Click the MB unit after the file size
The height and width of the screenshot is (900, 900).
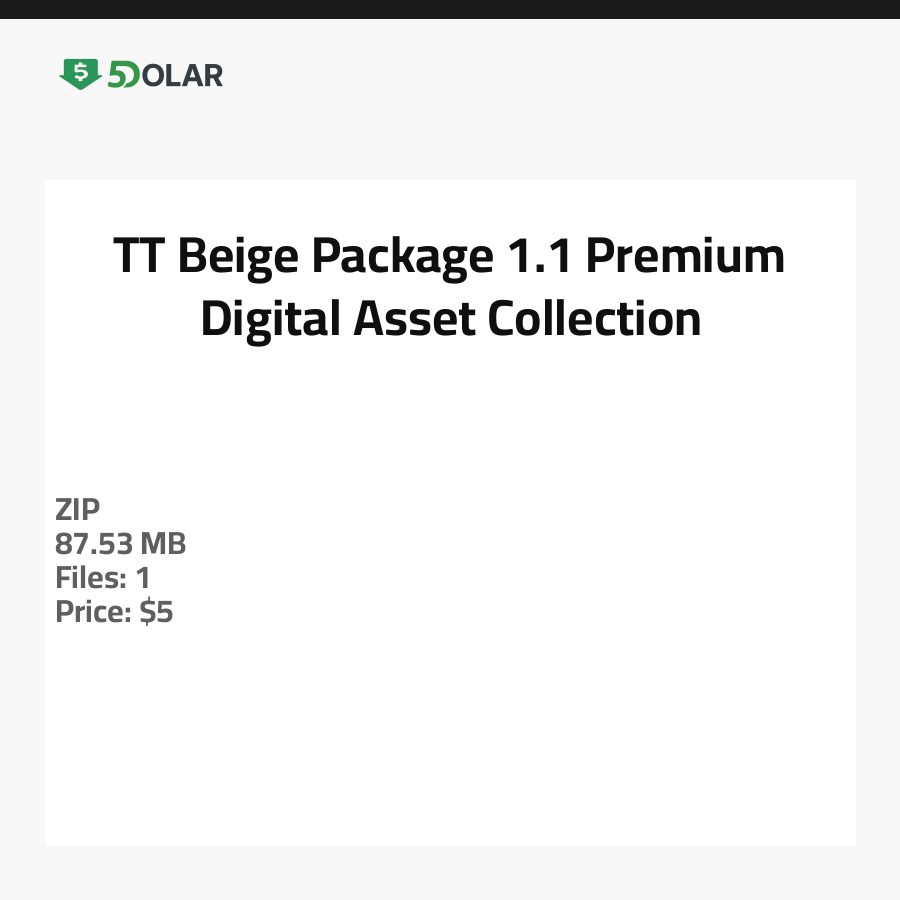163,544
